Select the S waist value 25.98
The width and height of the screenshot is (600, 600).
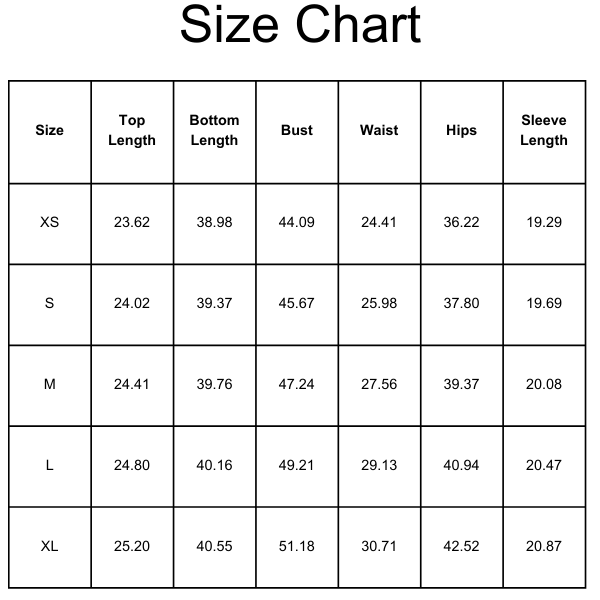point(379,303)
